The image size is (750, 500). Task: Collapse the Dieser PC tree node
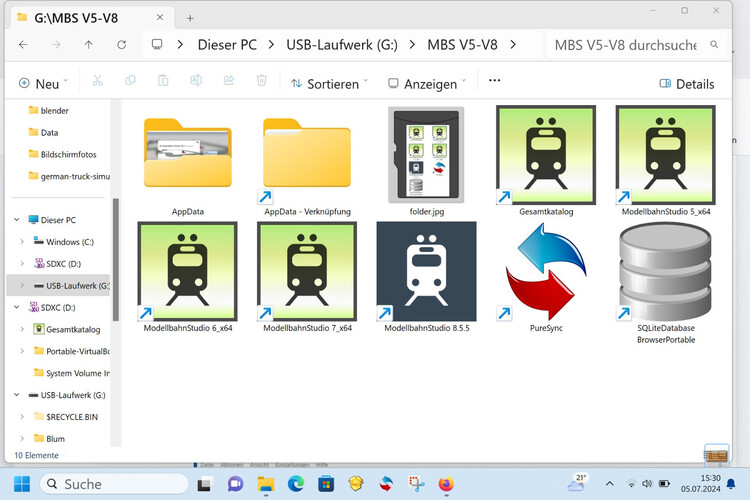click(17, 220)
